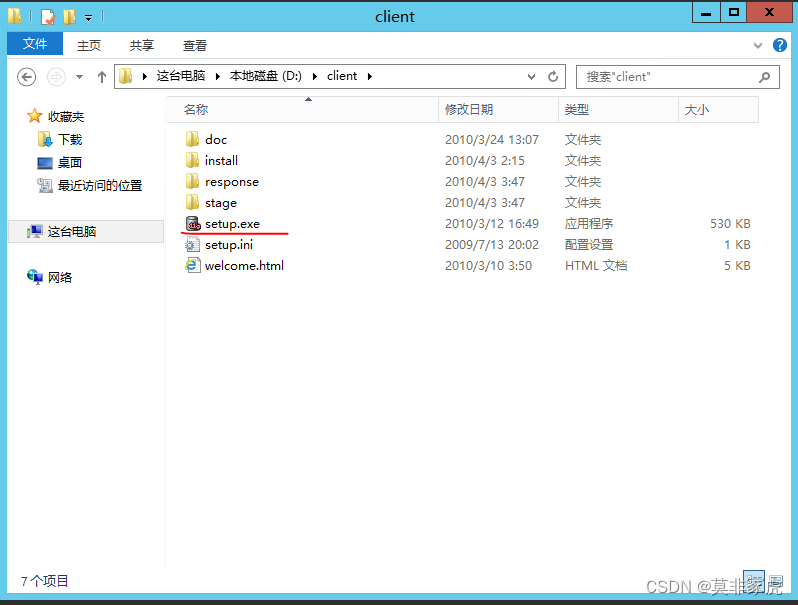Select the doc folder icon
The width and height of the screenshot is (798, 605).
coord(192,139)
